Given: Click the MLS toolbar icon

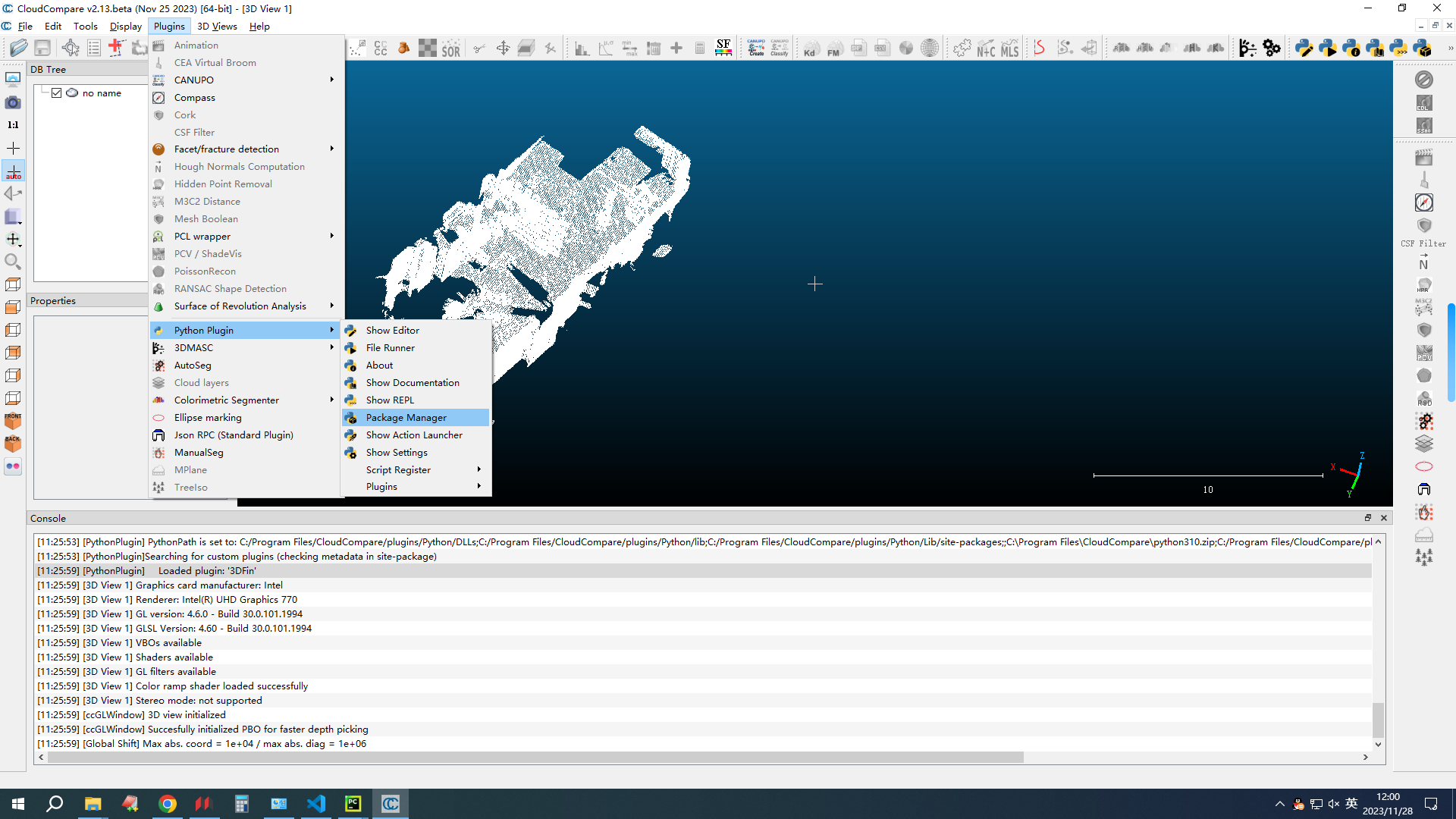Looking at the screenshot, I should (x=1009, y=49).
